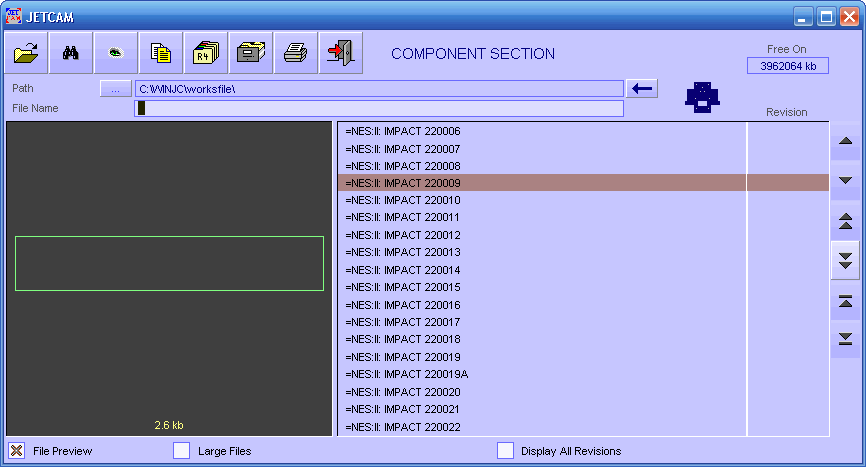Open the R4 file stack icon
The height and width of the screenshot is (467, 866).
pyautogui.click(x=206, y=53)
